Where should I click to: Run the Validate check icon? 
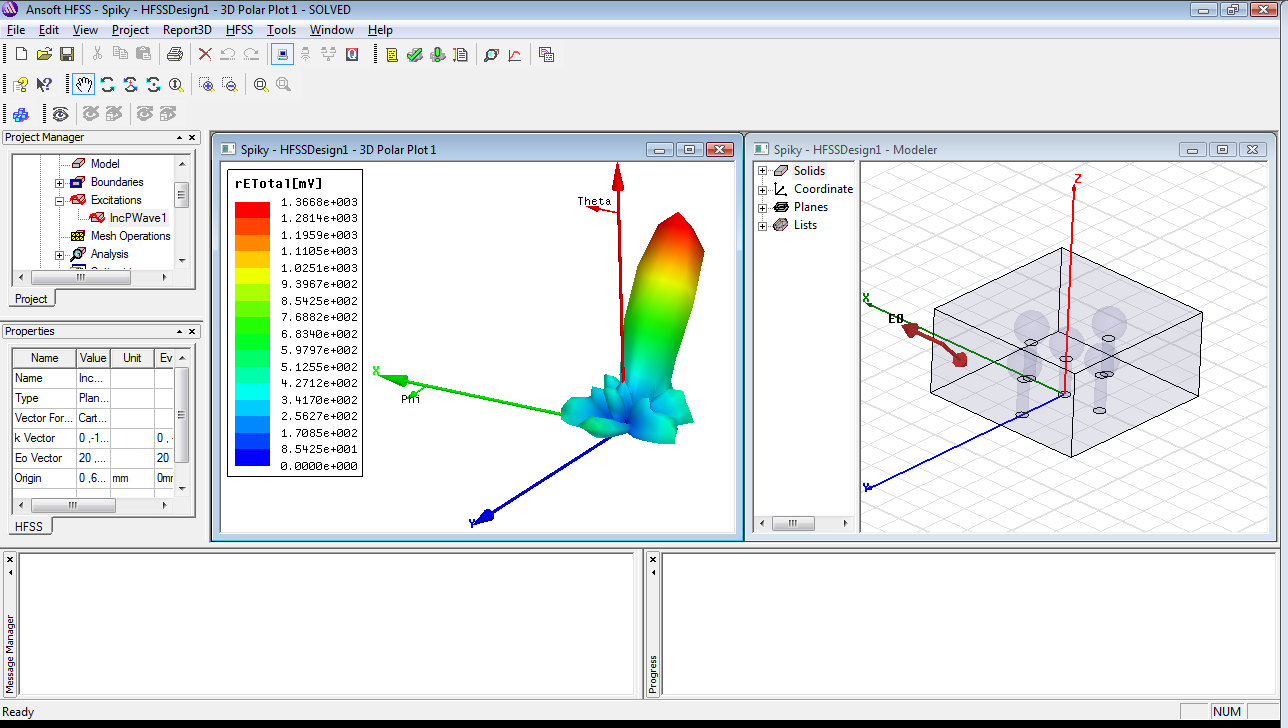point(414,55)
